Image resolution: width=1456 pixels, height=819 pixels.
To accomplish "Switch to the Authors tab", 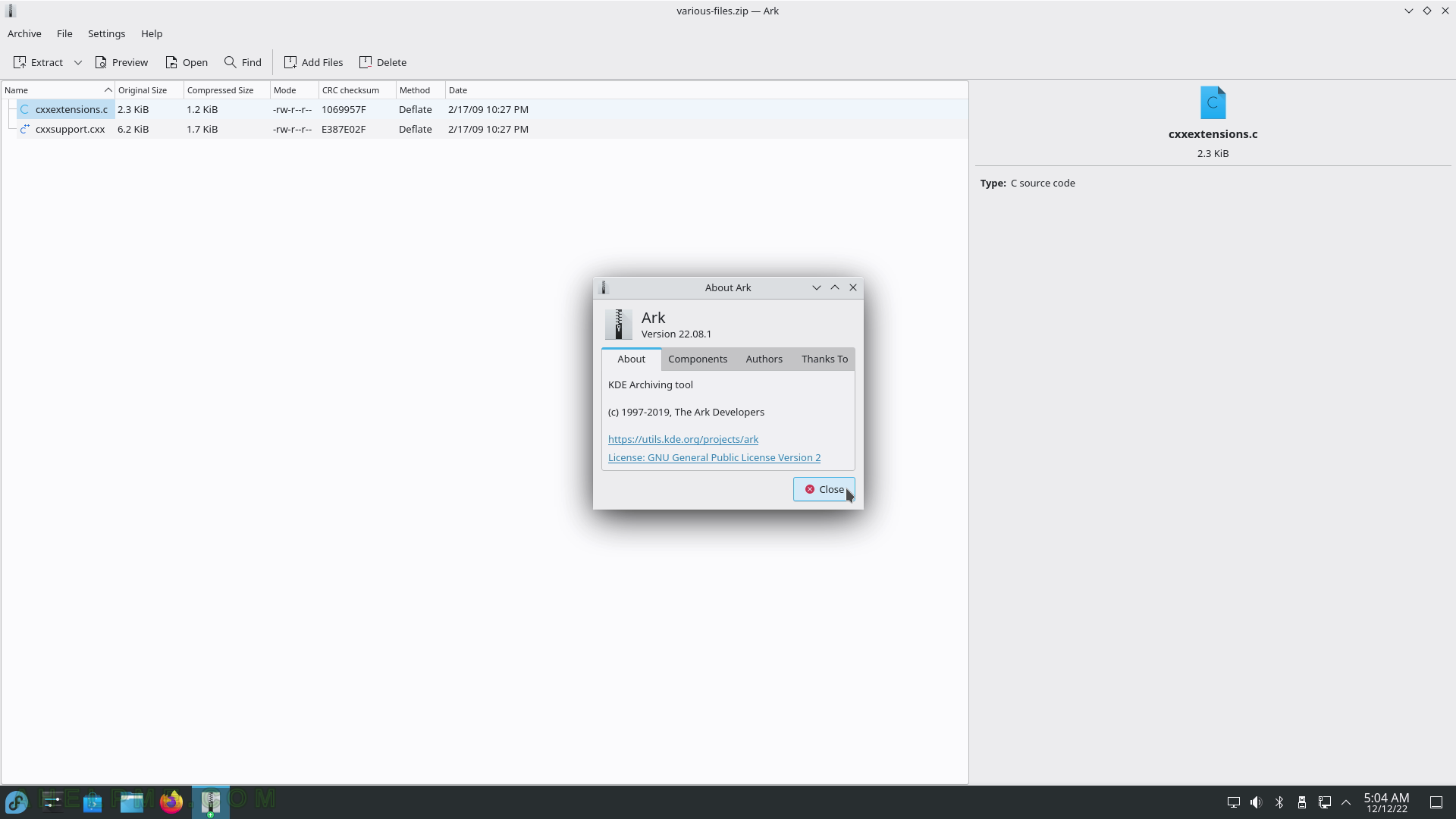I will (x=764, y=359).
